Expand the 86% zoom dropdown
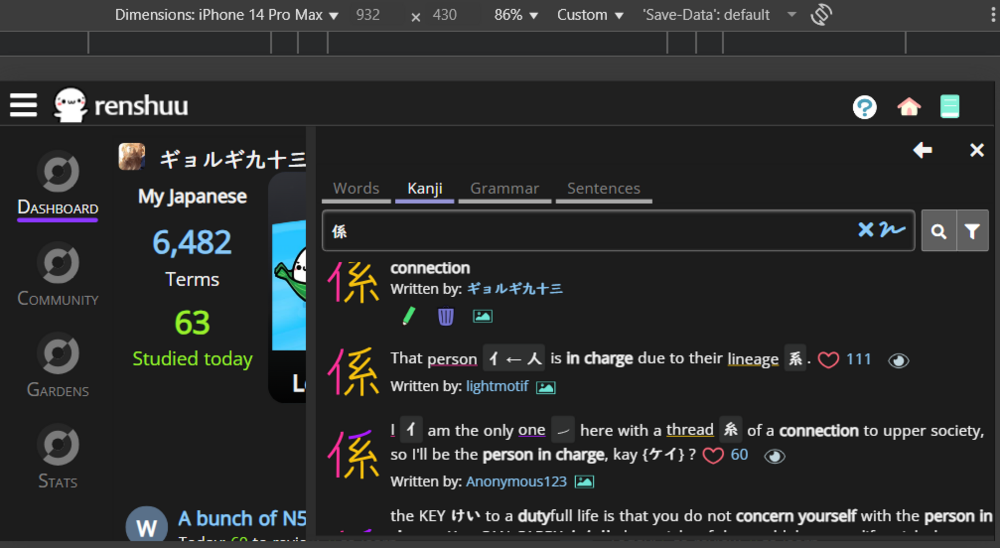1000x548 pixels. click(x=517, y=15)
